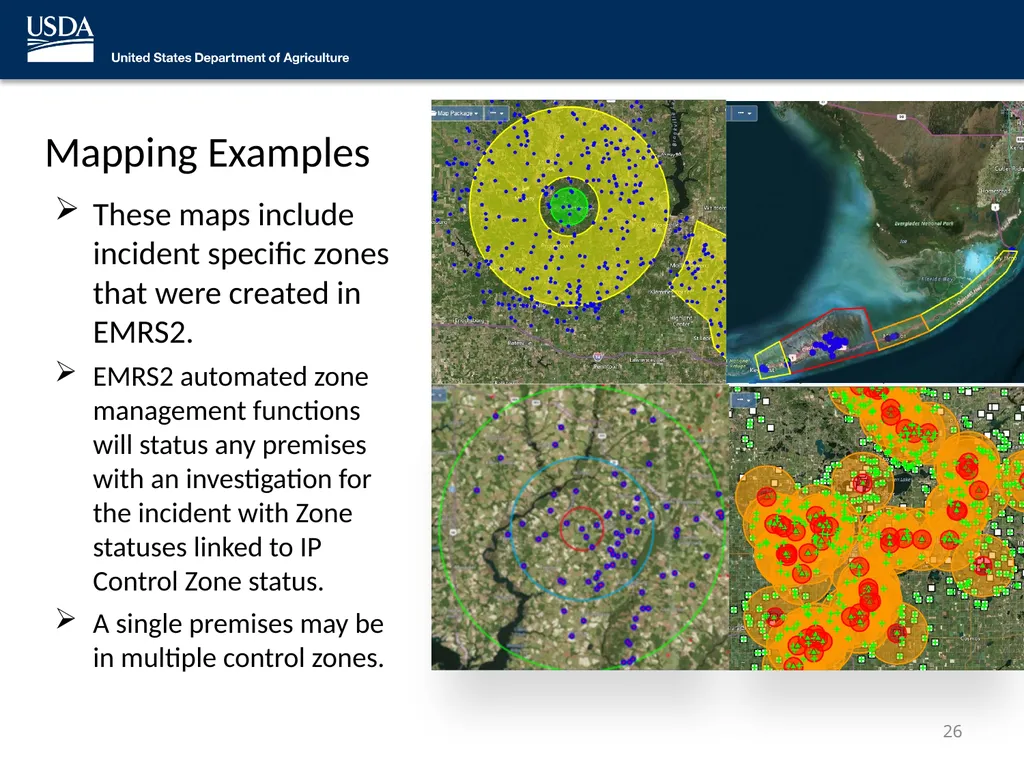Click the red inner circle on the bottom-left map
Image resolution: width=1024 pixels, height=768 pixels.
pyautogui.click(x=582, y=528)
